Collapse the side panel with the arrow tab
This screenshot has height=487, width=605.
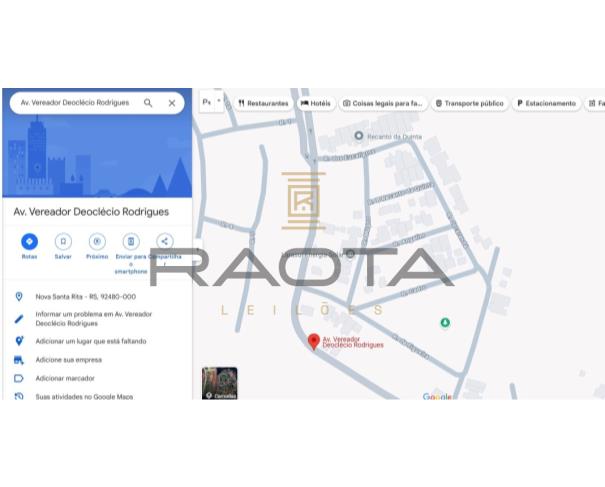[x=198, y=249]
